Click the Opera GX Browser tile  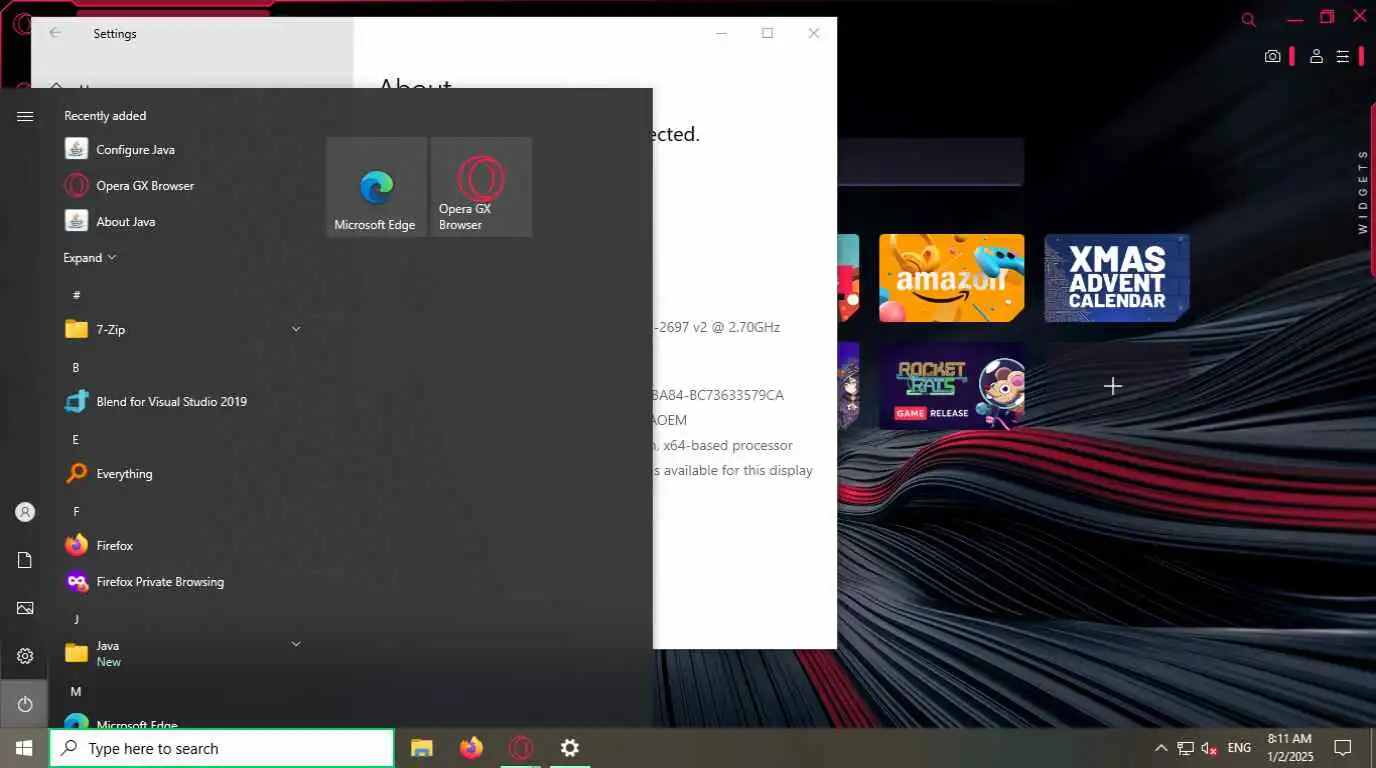pyautogui.click(x=481, y=187)
